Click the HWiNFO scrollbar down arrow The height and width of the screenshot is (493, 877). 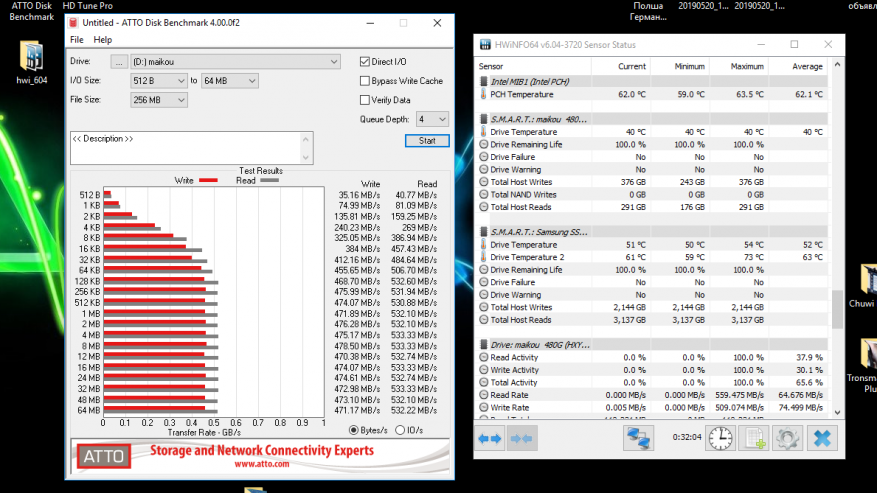coord(837,412)
